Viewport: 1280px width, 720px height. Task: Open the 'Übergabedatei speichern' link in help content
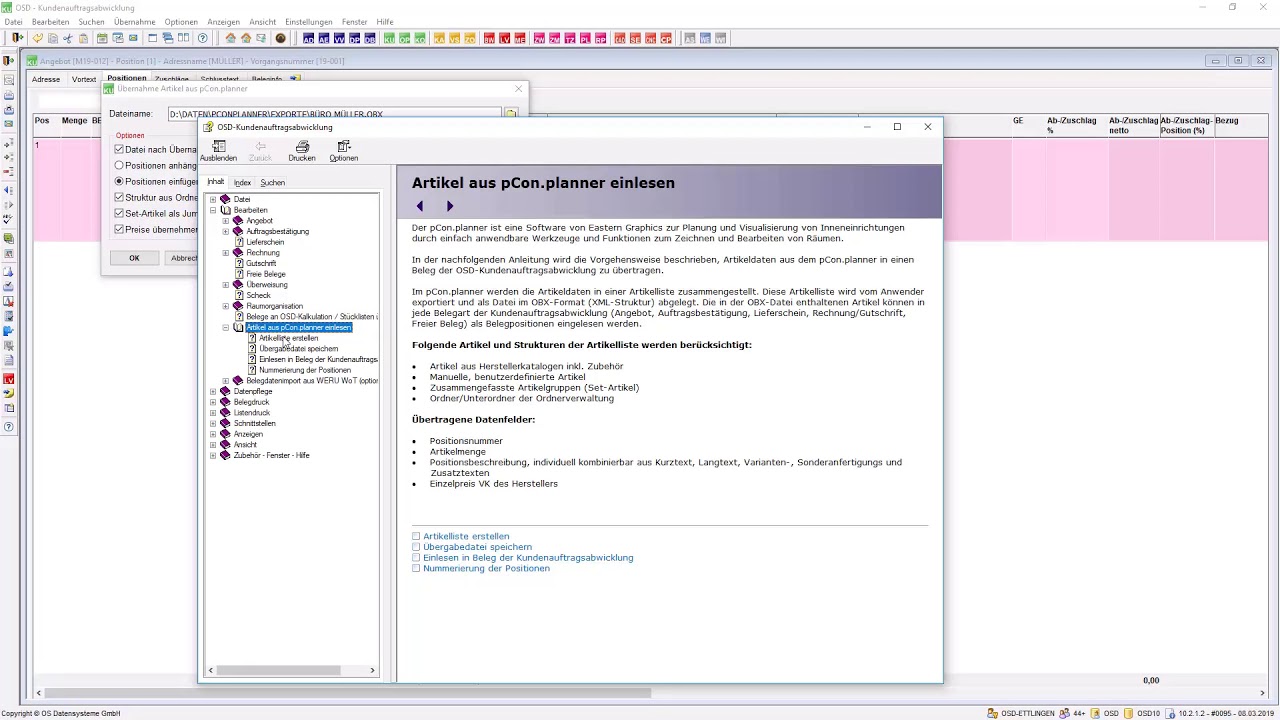(477, 548)
